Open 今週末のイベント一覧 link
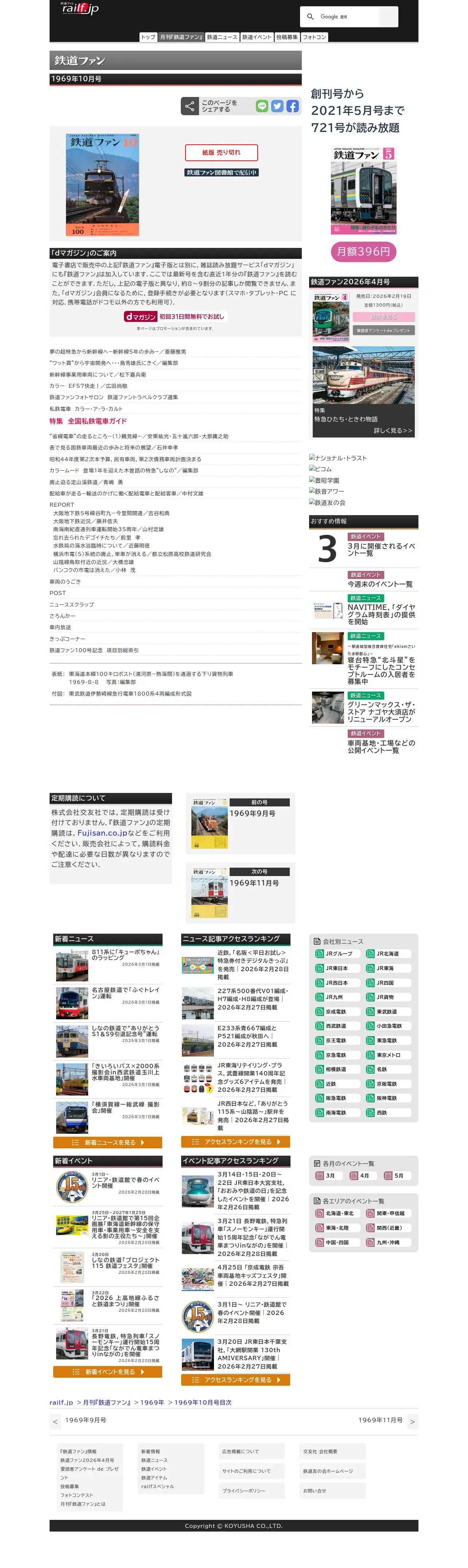Image resolution: width=468 pixels, height=1568 pixels. point(380,584)
